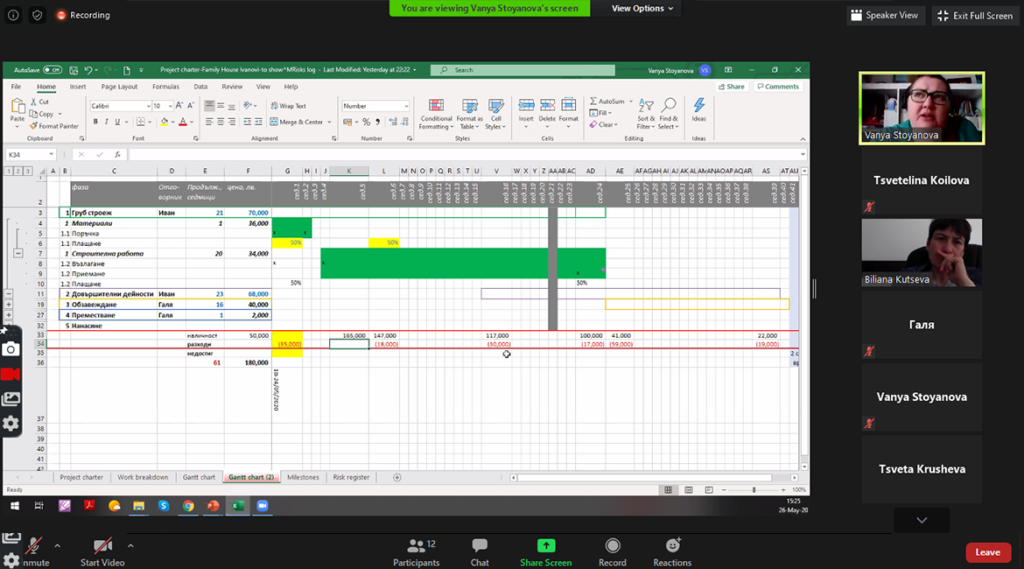The height and width of the screenshot is (569, 1024).
Task: Open the Sort & Filter tool
Action: (x=645, y=114)
